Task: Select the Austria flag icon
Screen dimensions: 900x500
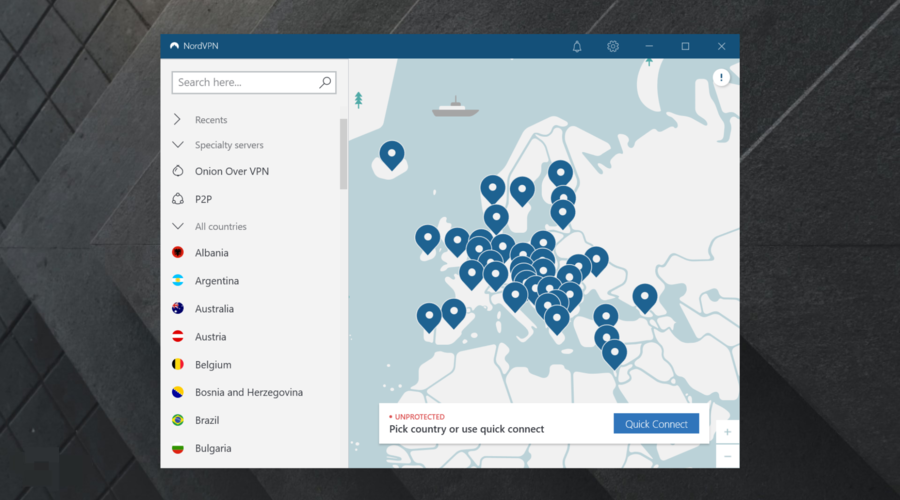Action: pyautogui.click(x=178, y=336)
